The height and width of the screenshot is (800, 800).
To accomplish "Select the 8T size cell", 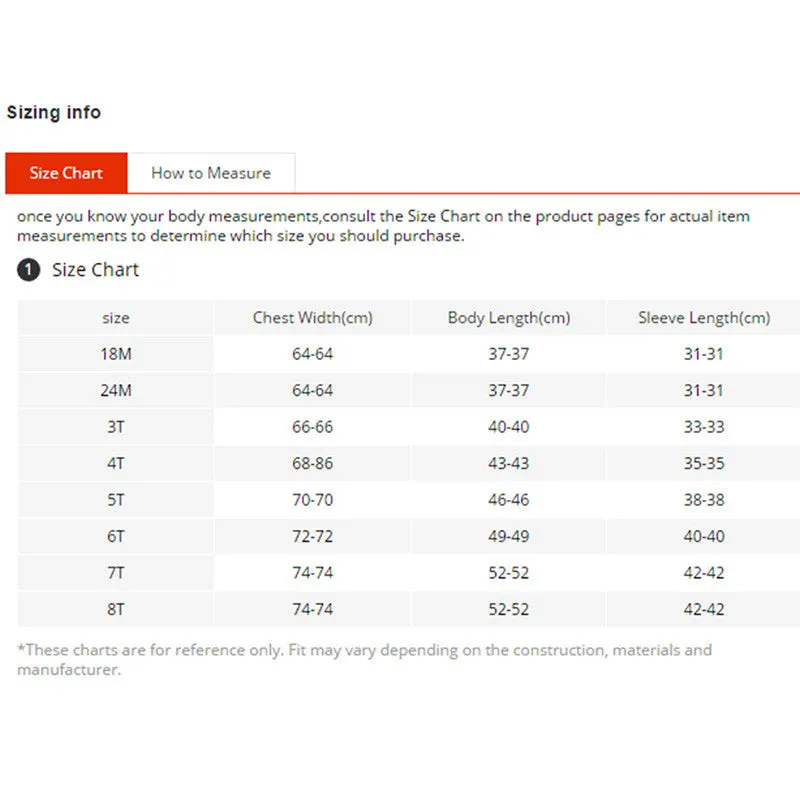I will [x=116, y=609].
